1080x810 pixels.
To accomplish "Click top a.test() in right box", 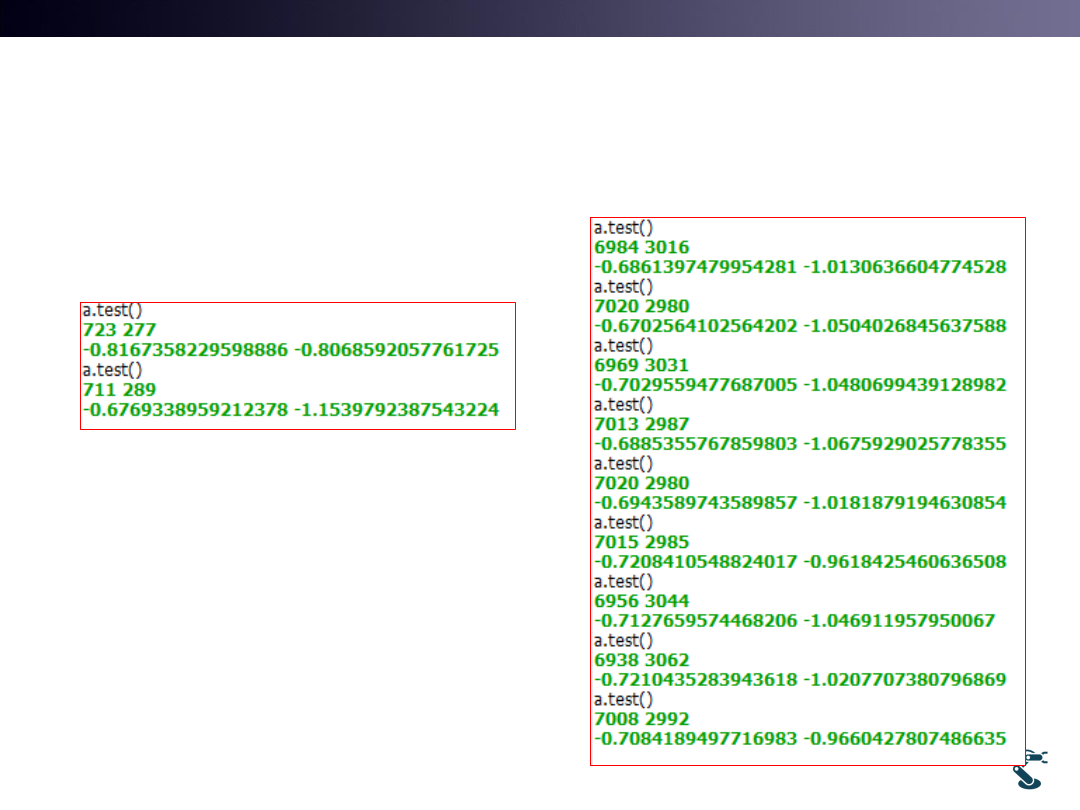I will click(x=623, y=228).
